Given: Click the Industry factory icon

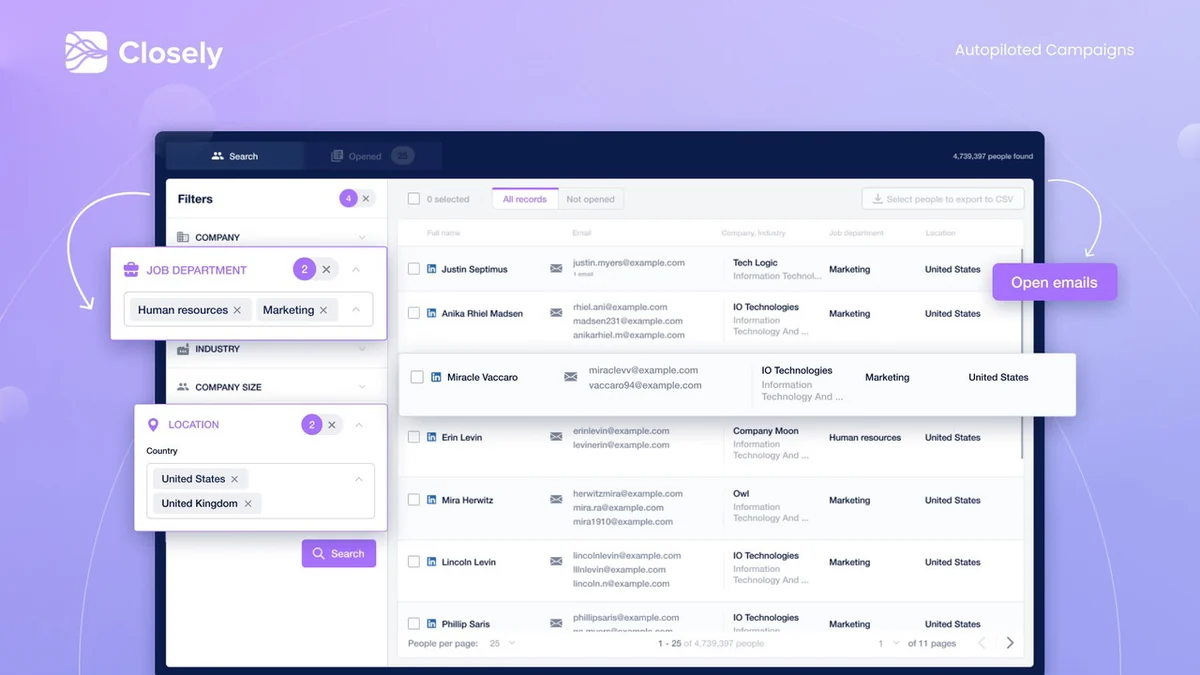Looking at the screenshot, I should [183, 349].
